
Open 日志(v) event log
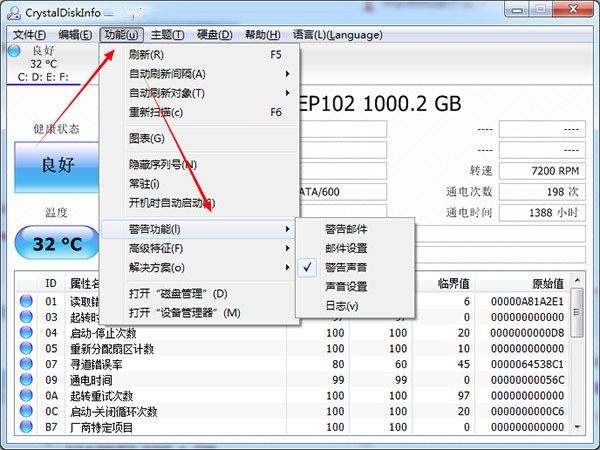click(x=355, y=306)
